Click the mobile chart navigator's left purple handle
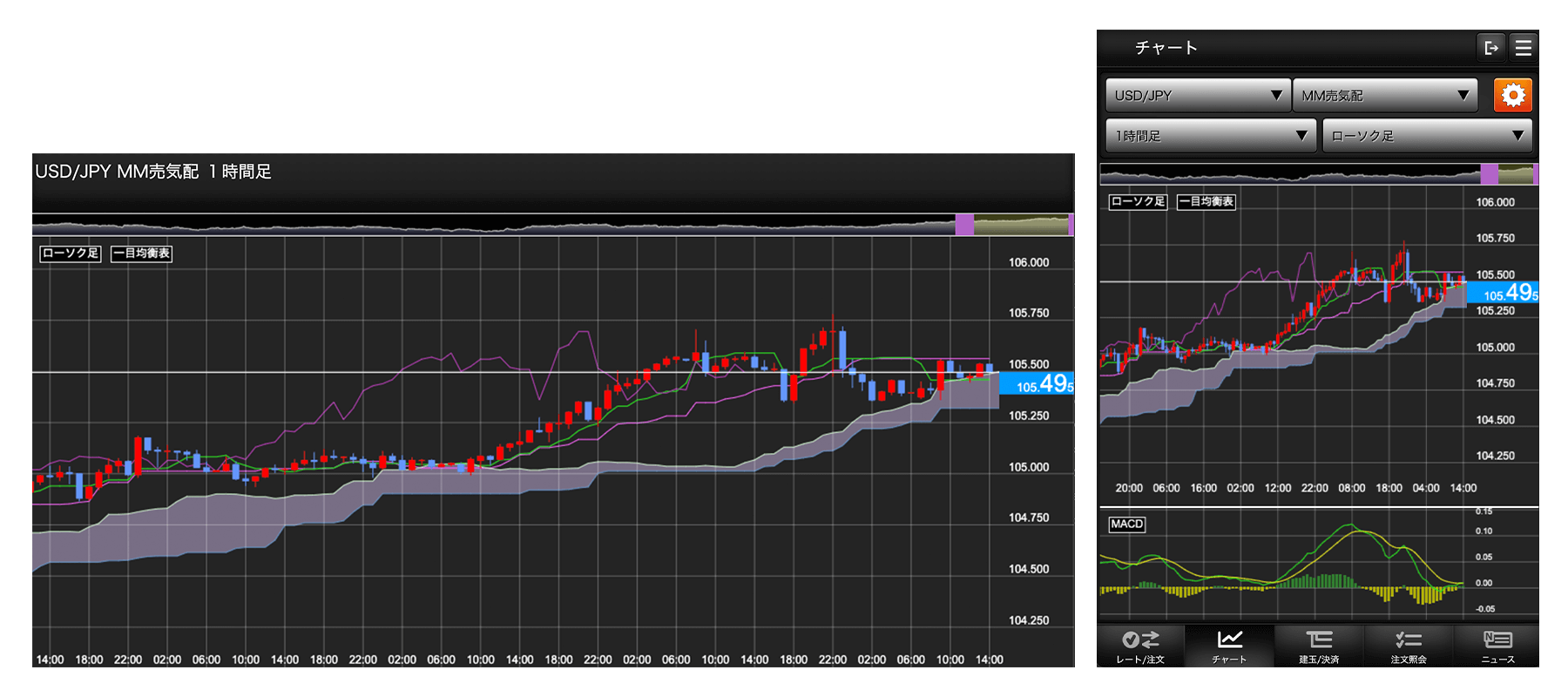The height and width of the screenshot is (697, 1568). (x=1489, y=174)
